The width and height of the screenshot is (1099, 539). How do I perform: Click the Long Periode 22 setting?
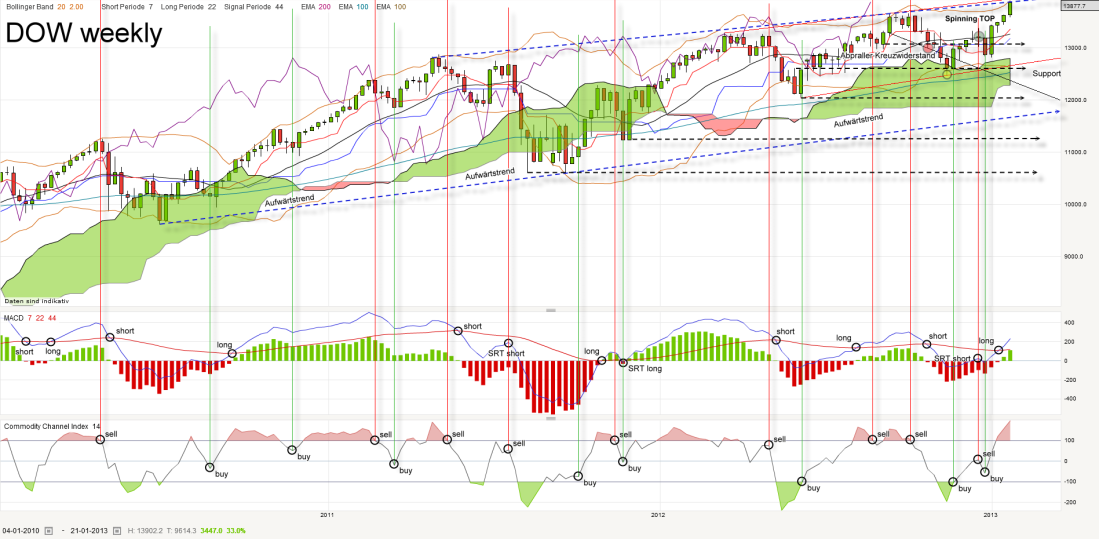(x=189, y=6)
